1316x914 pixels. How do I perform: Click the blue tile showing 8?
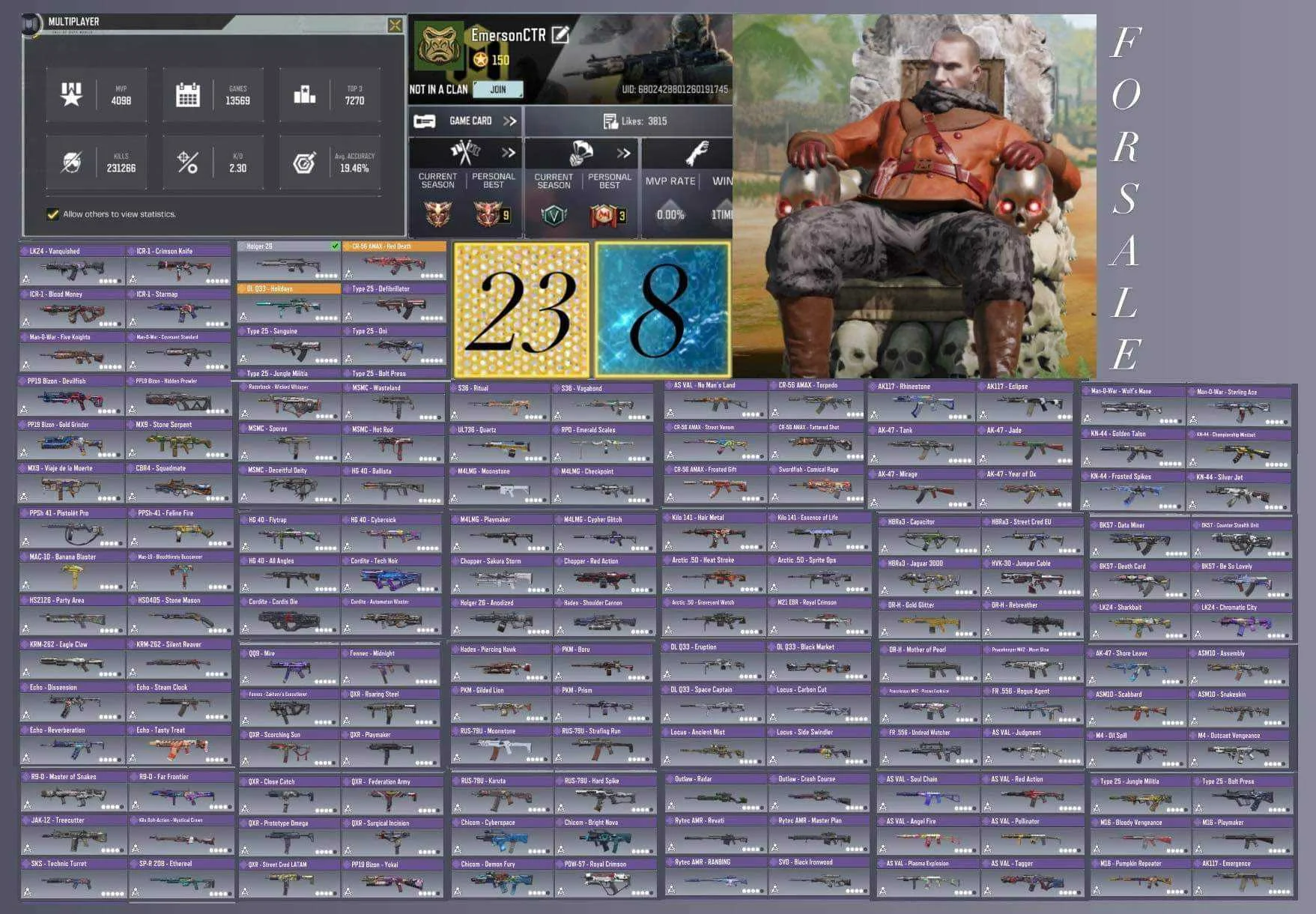662,309
